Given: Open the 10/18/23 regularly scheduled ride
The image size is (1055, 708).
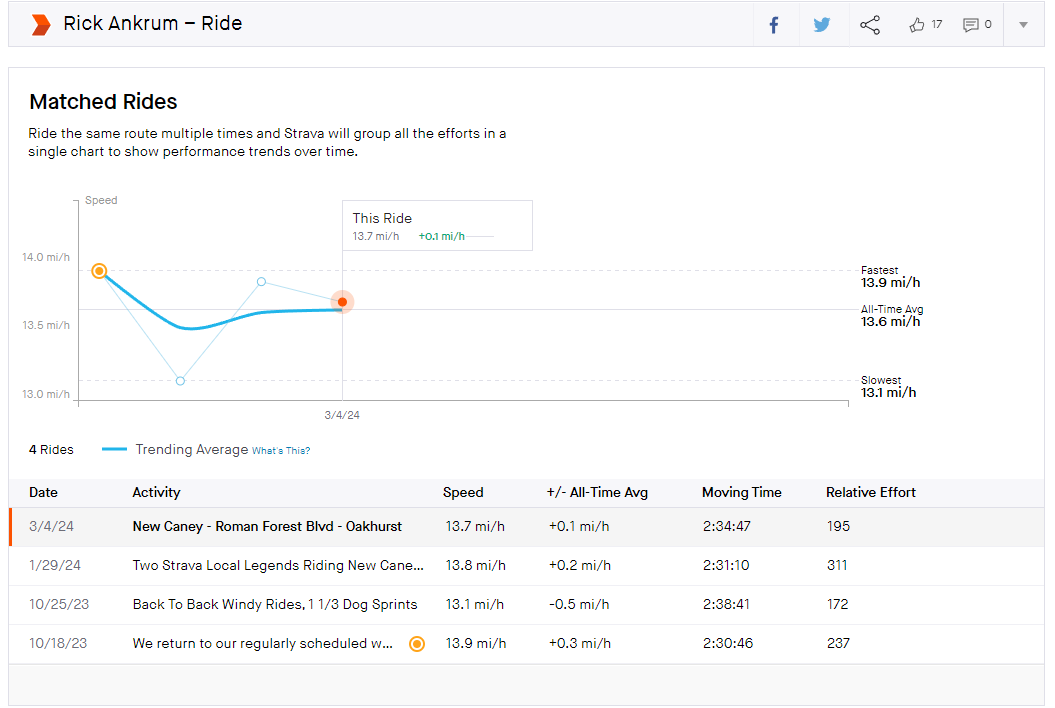Looking at the screenshot, I should coord(262,643).
